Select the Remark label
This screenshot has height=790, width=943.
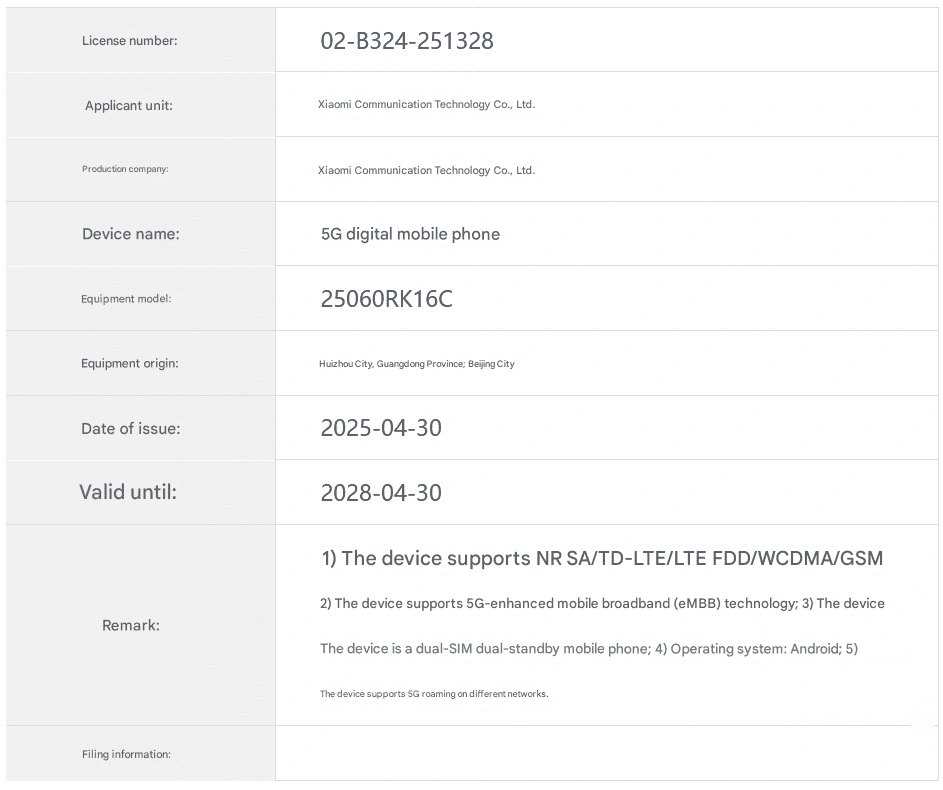coord(131,625)
